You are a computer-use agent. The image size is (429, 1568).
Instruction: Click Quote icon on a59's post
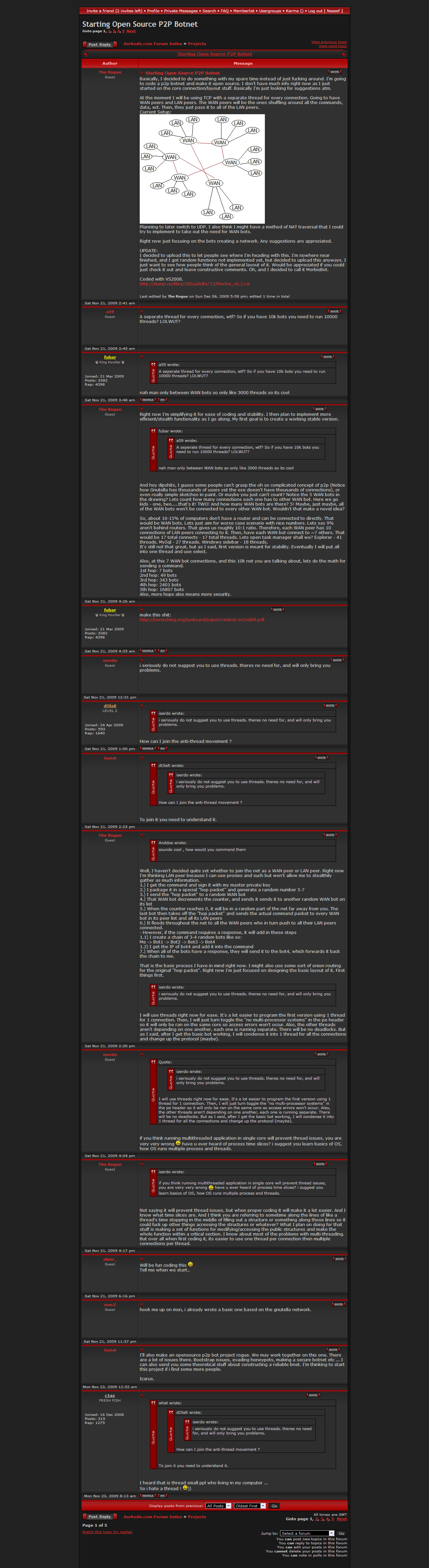[x=334, y=311]
